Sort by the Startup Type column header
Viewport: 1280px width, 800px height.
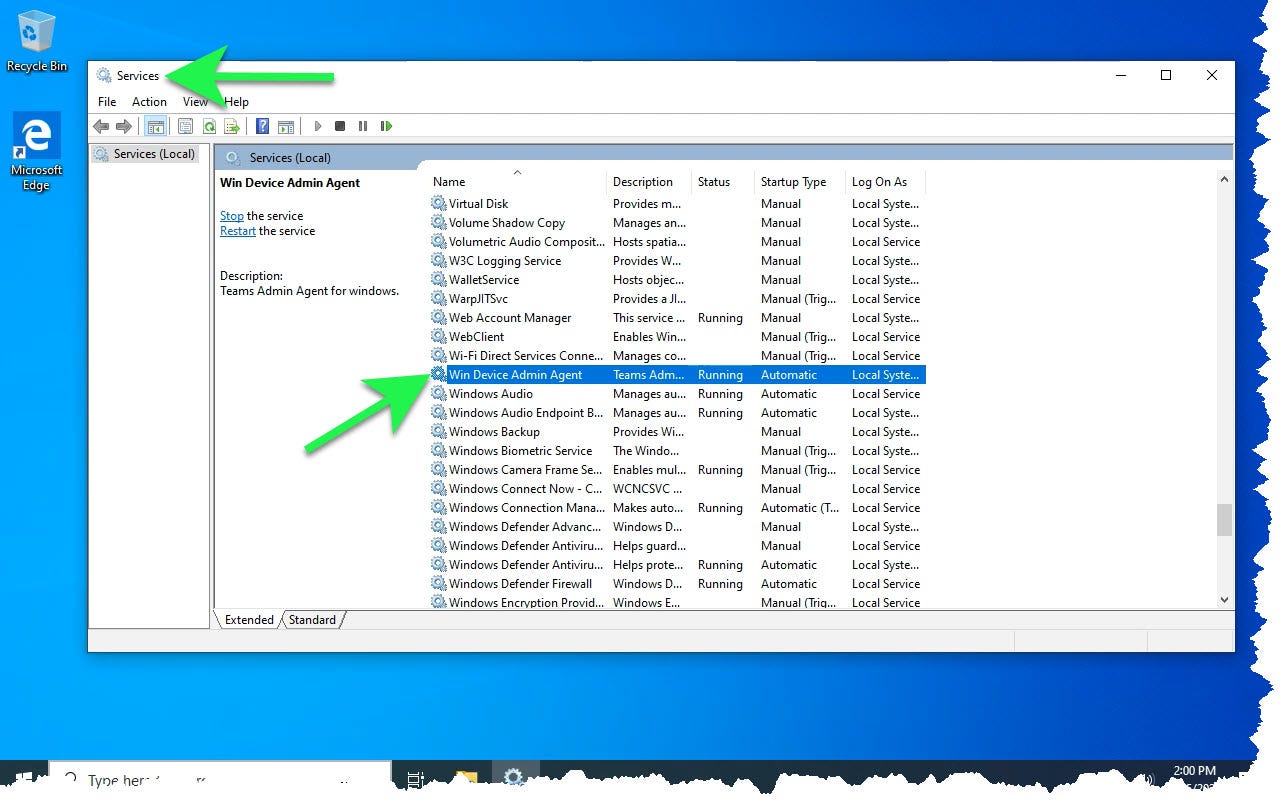(800, 182)
